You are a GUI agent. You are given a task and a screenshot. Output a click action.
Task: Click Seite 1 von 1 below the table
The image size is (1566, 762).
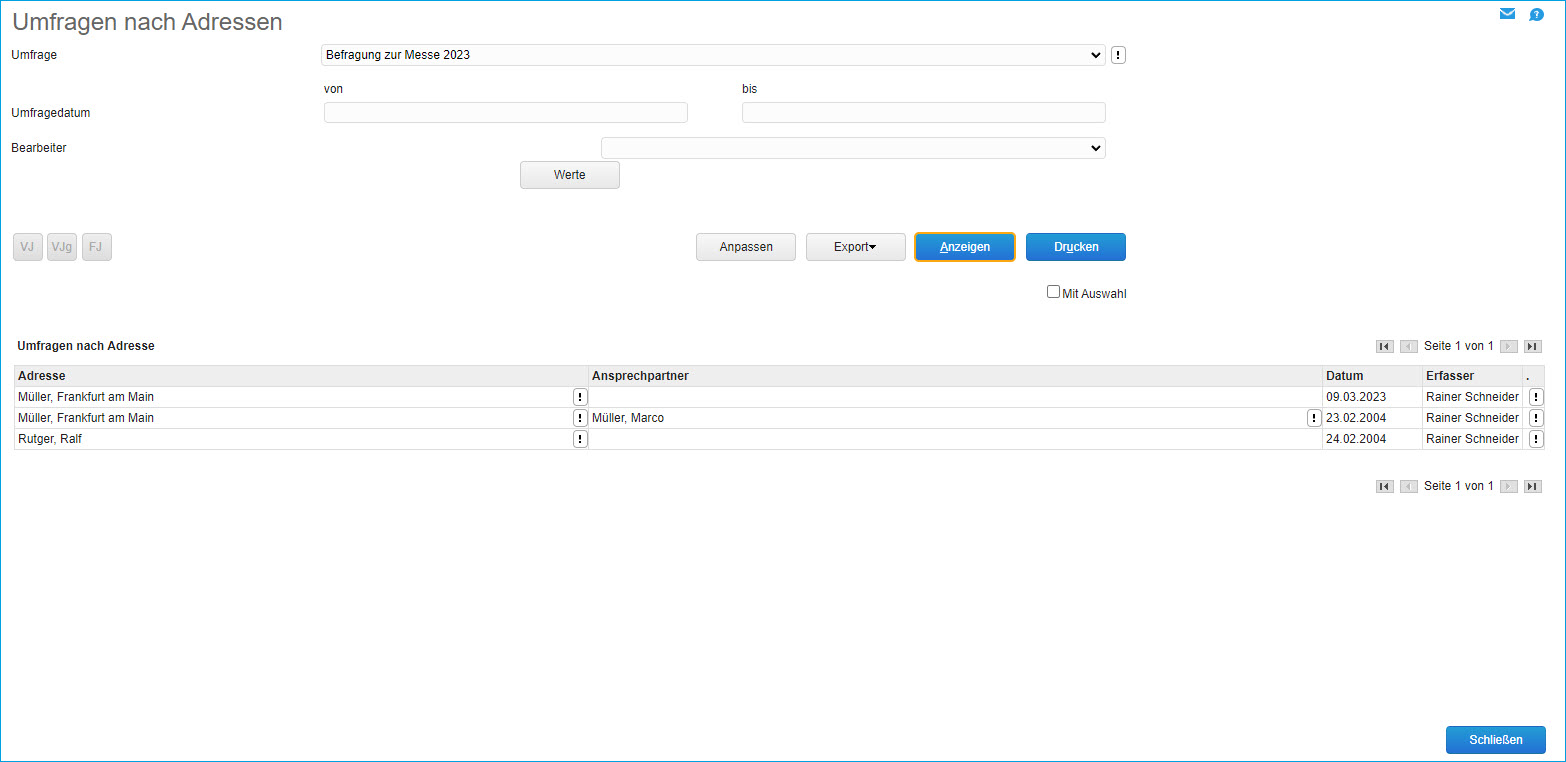[1459, 486]
